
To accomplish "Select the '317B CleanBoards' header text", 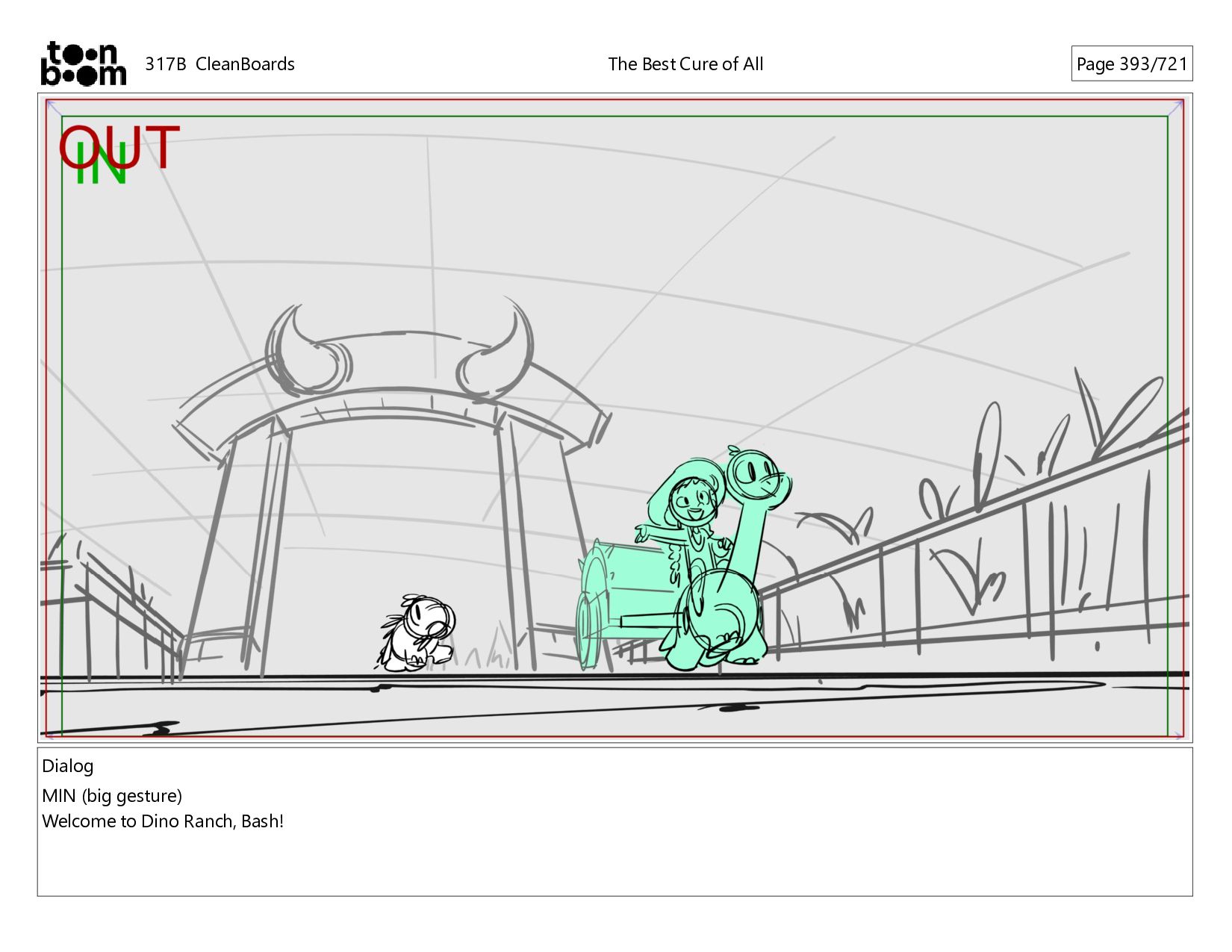I will pos(220,64).
